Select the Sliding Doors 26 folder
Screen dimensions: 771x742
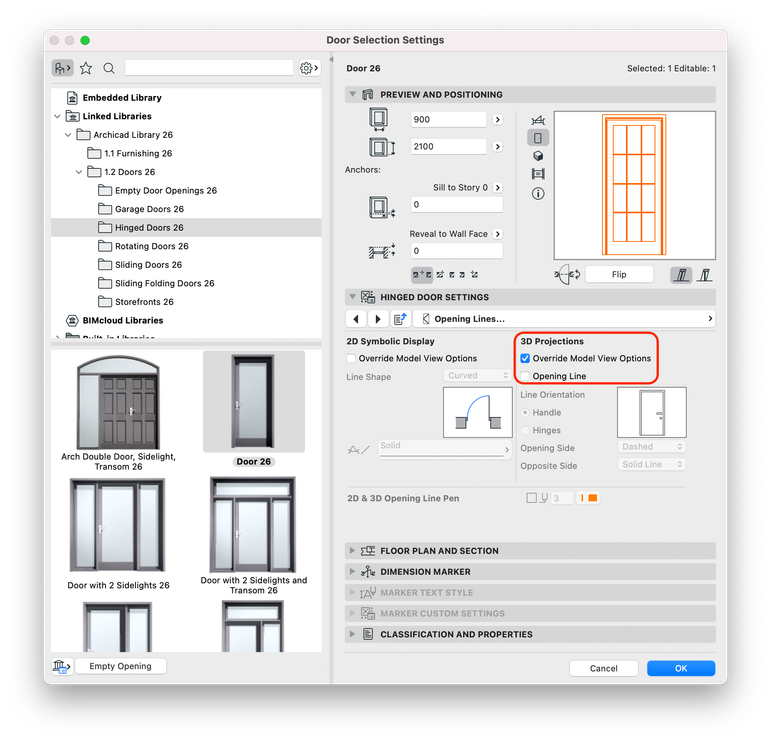click(x=148, y=265)
